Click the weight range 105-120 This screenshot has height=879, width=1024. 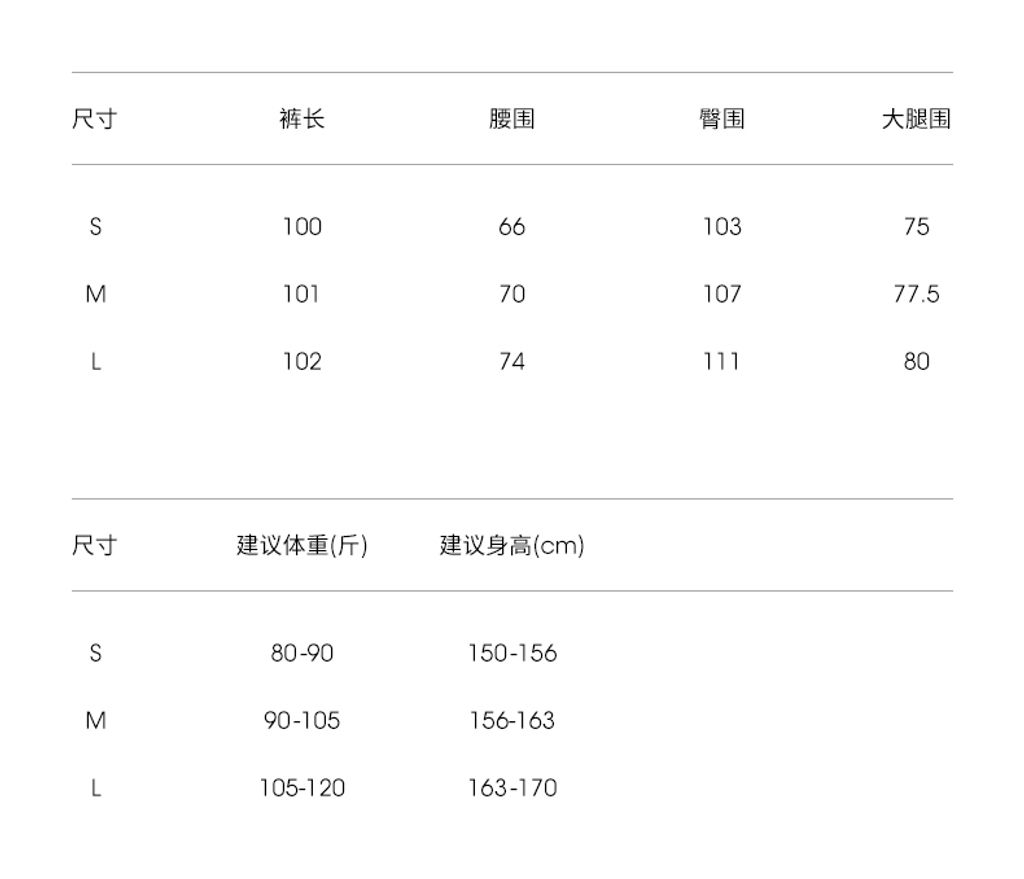[x=302, y=788]
